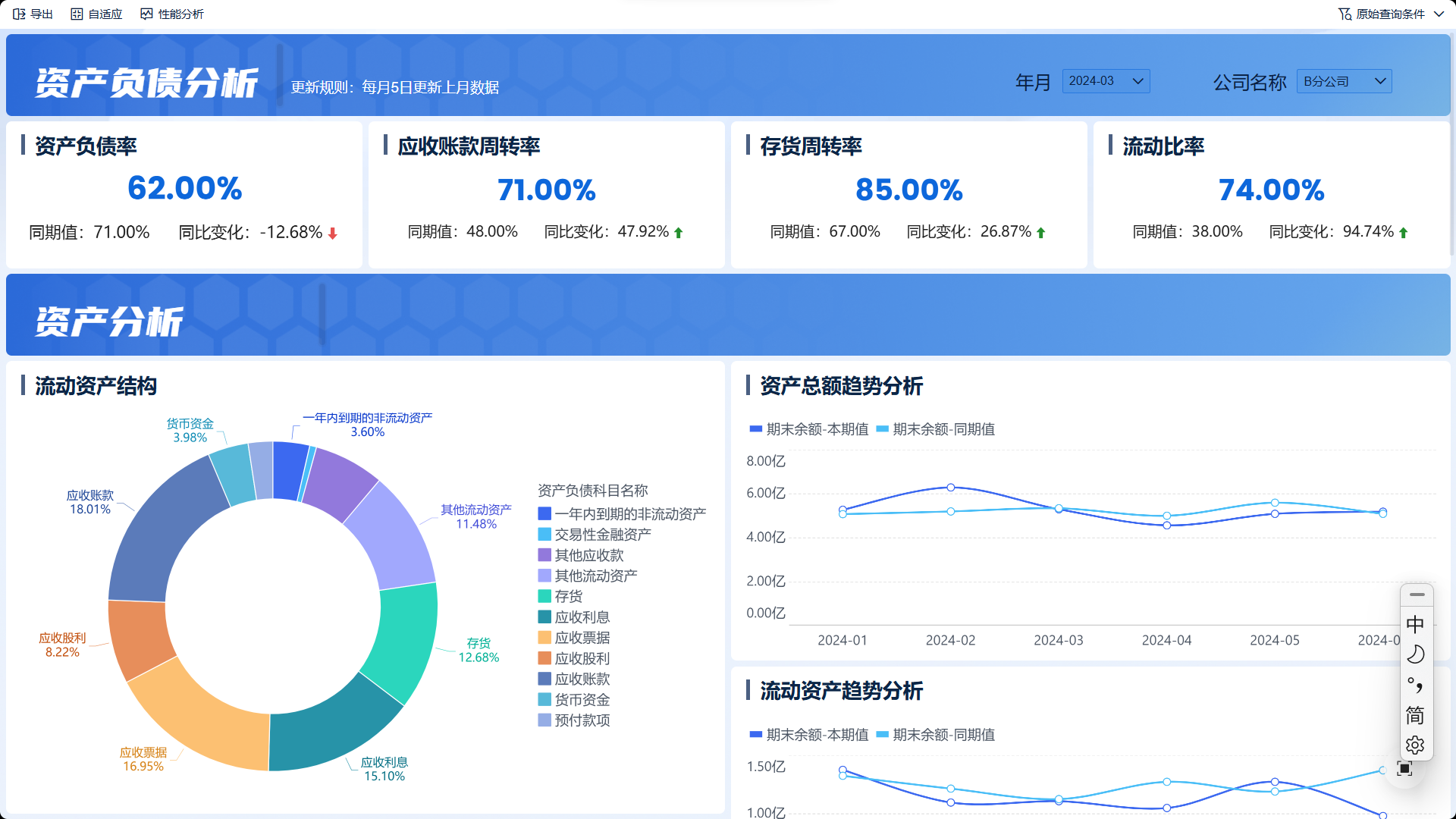Click the export (导出) icon
The image size is (1456, 819).
[19, 14]
